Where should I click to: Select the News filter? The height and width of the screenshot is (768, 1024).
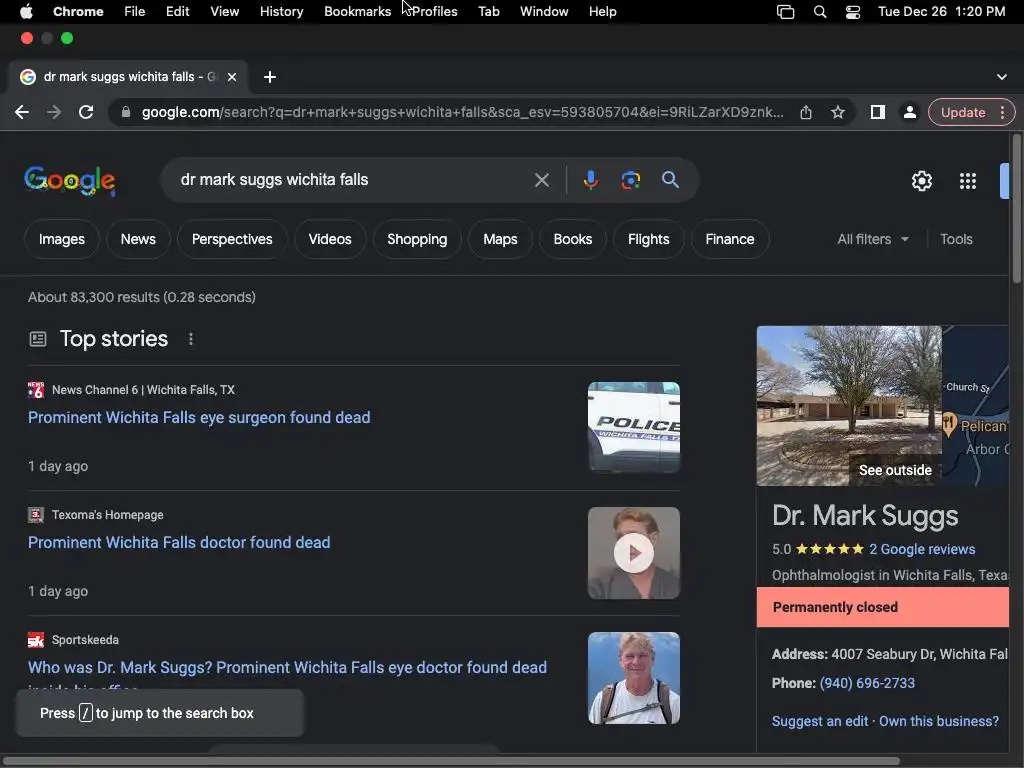tap(138, 240)
